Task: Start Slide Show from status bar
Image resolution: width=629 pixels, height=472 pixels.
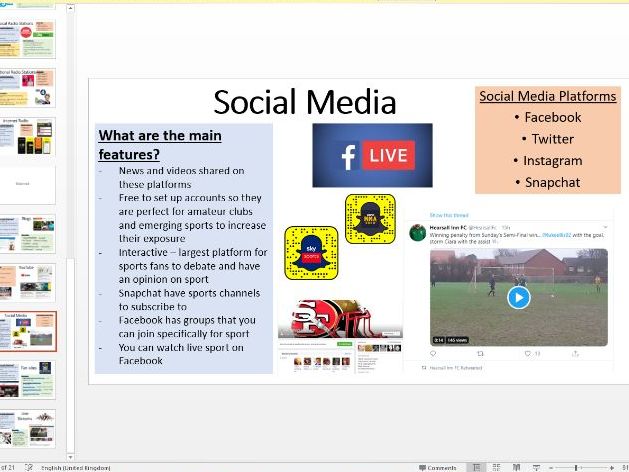Action: (x=538, y=467)
